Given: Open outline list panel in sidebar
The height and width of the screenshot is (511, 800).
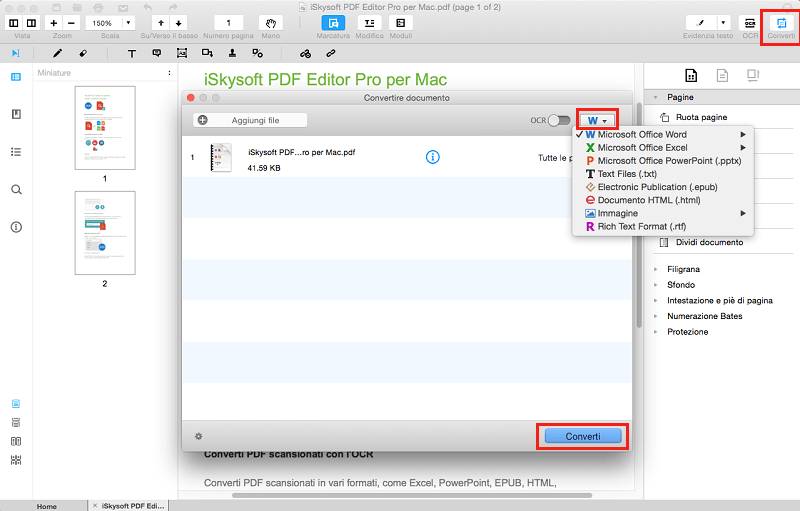Looking at the screenshot, I should click(x=16, y=152).
